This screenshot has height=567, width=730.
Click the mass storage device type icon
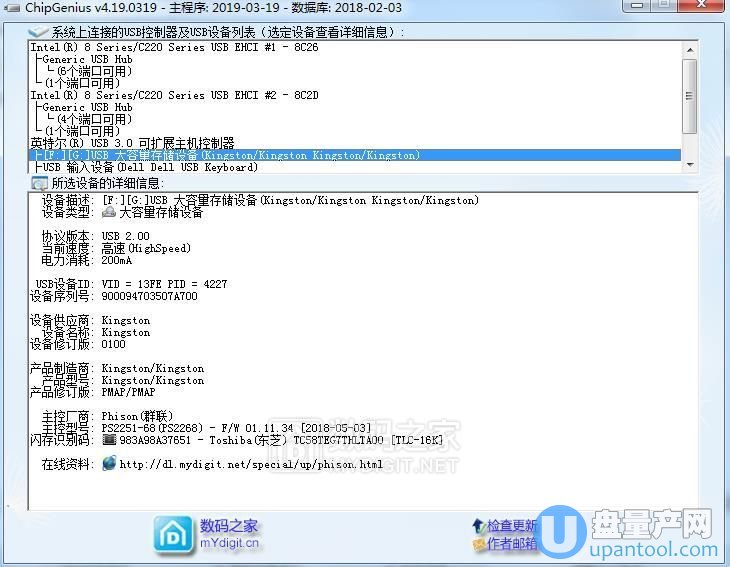click(110, 212)
